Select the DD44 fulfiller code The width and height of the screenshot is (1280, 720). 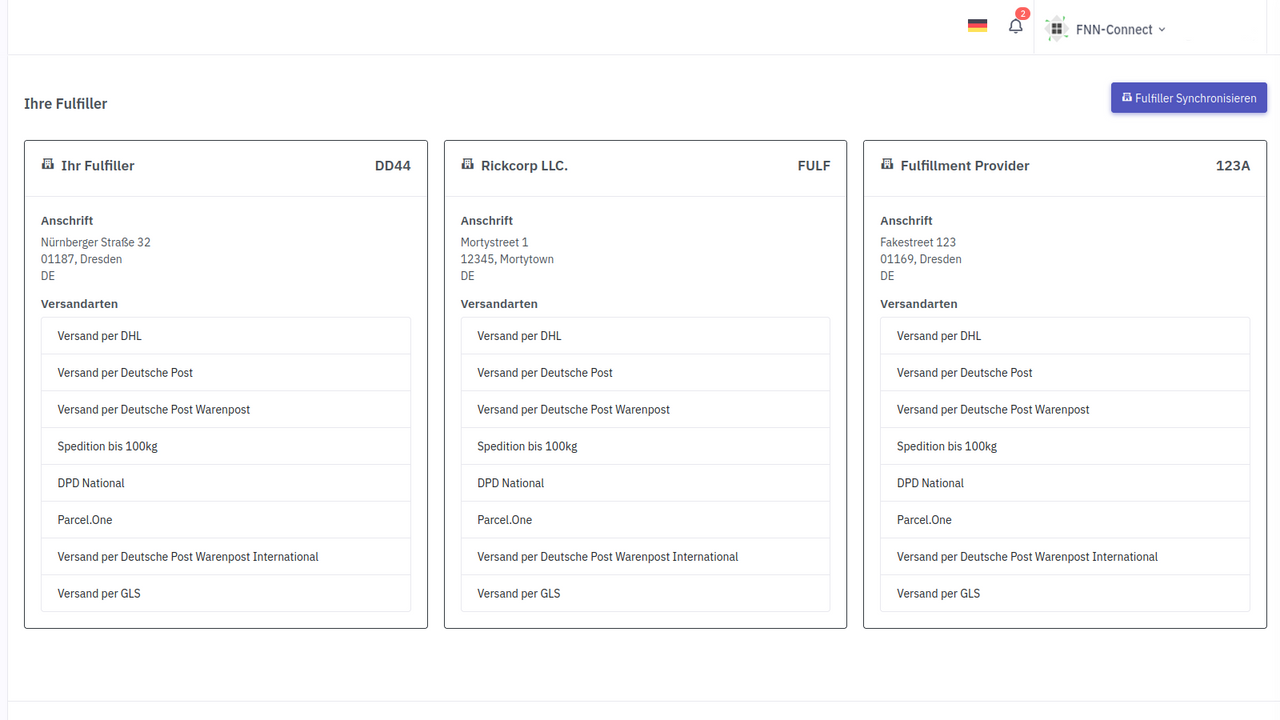point(392,165)
